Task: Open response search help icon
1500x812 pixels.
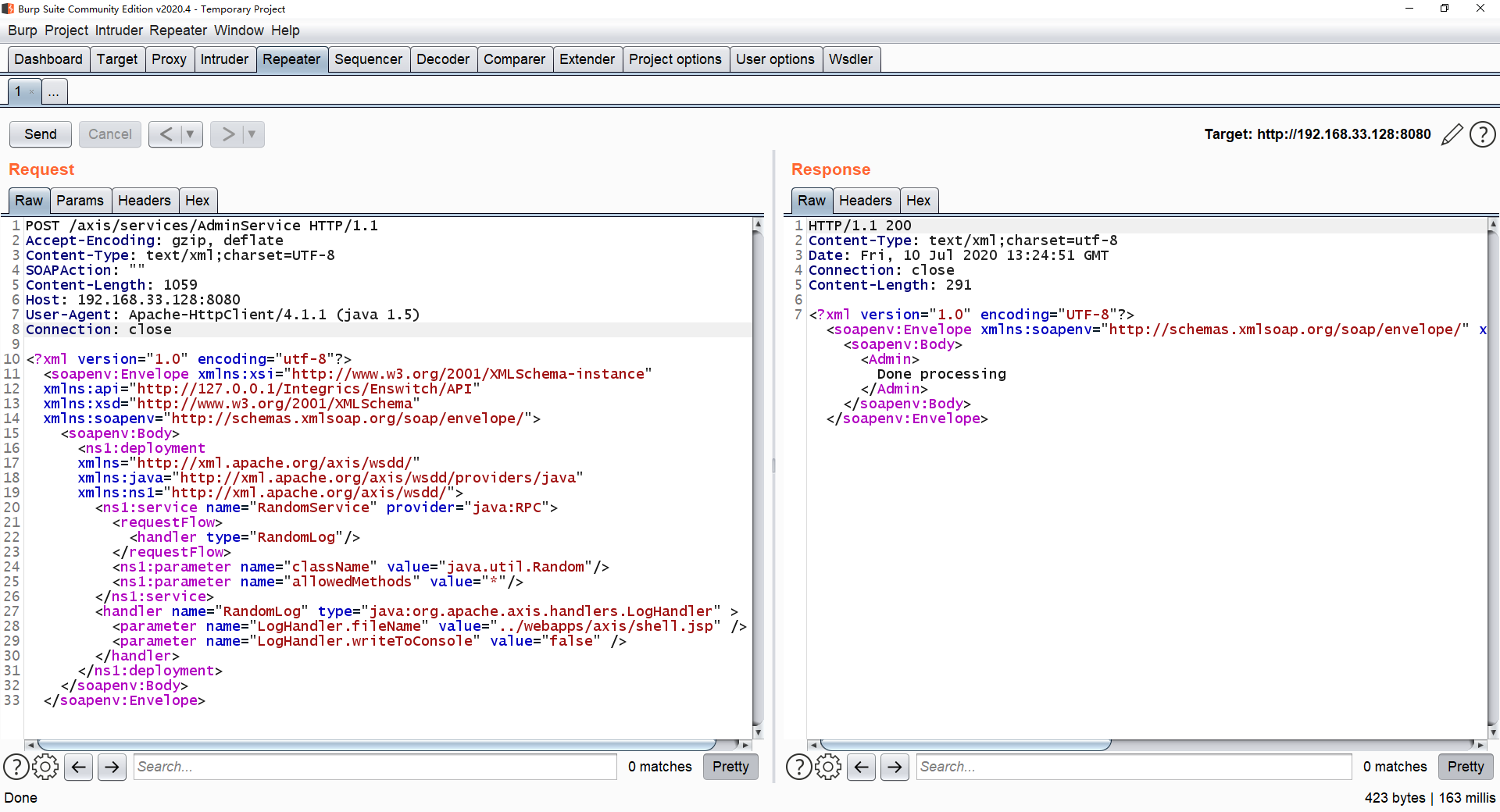Action: [x=798, y=767]
